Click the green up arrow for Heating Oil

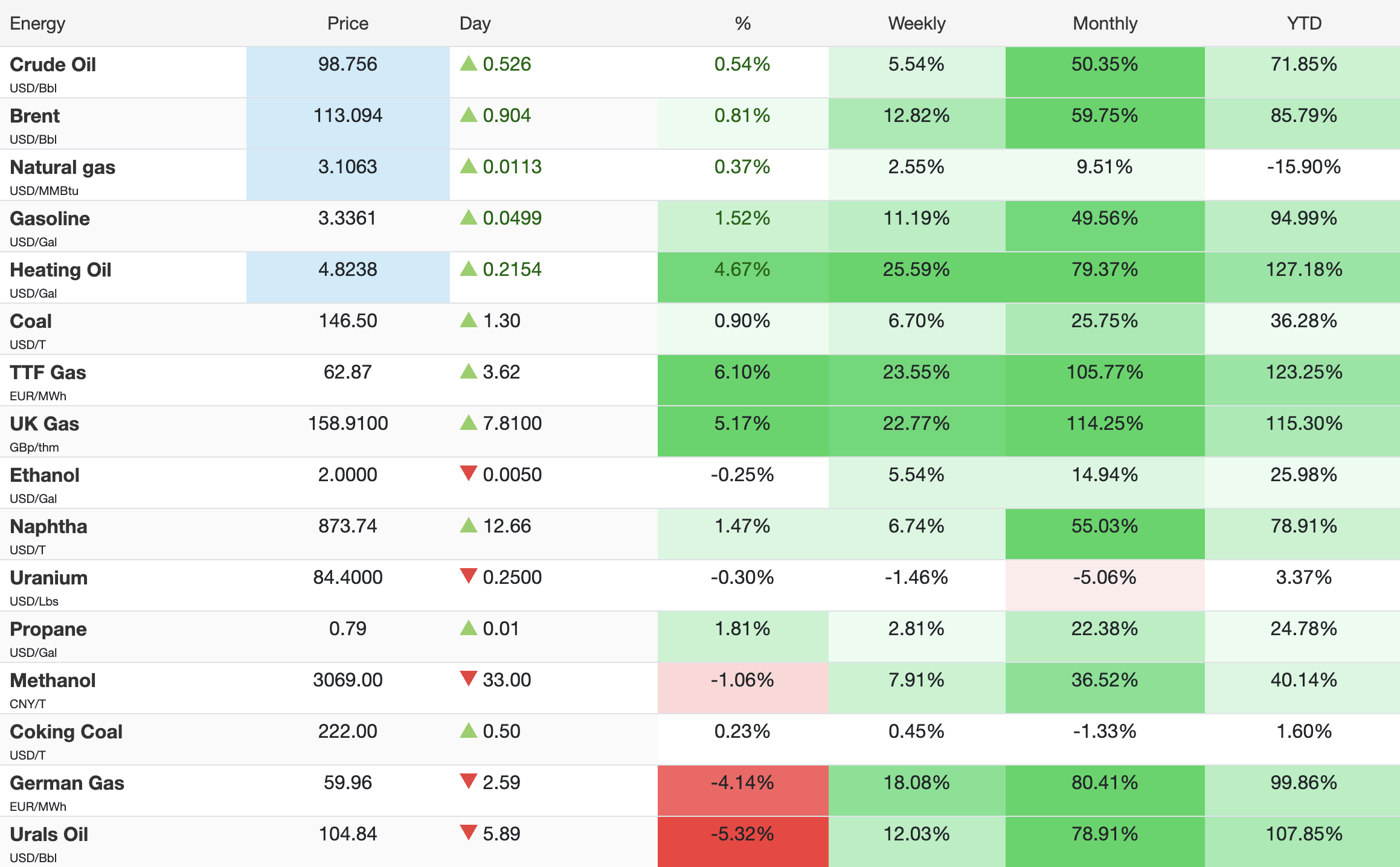pyautogui.click(x=468, y=269)
